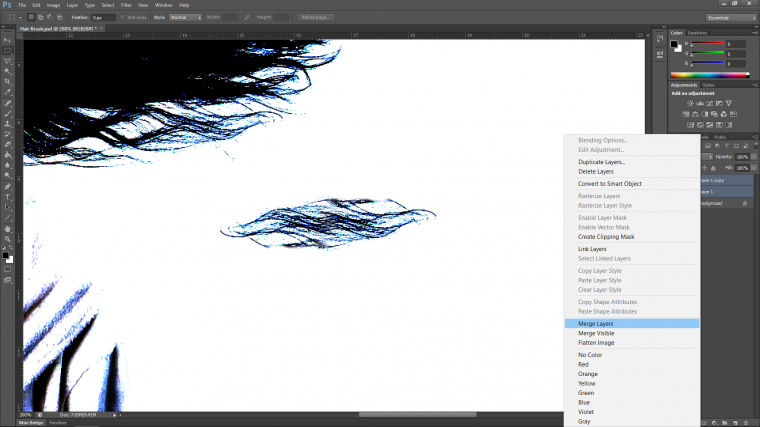This screenshot has width=760, height=427.
Task: Select the Clone Stamp tool
Action: coord(7,124)
